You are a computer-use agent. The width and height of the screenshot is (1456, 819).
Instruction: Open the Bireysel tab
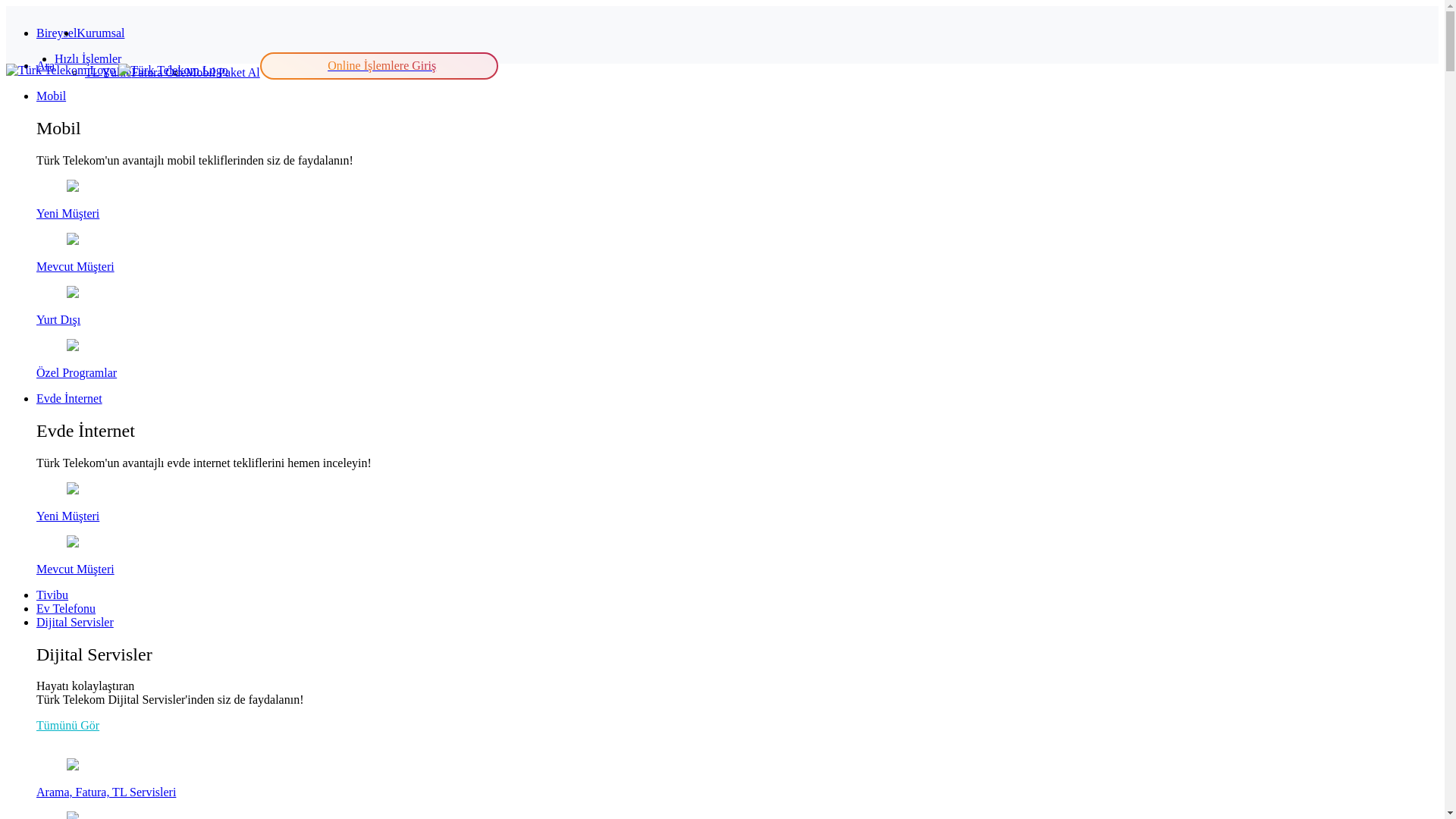point(56,33)
